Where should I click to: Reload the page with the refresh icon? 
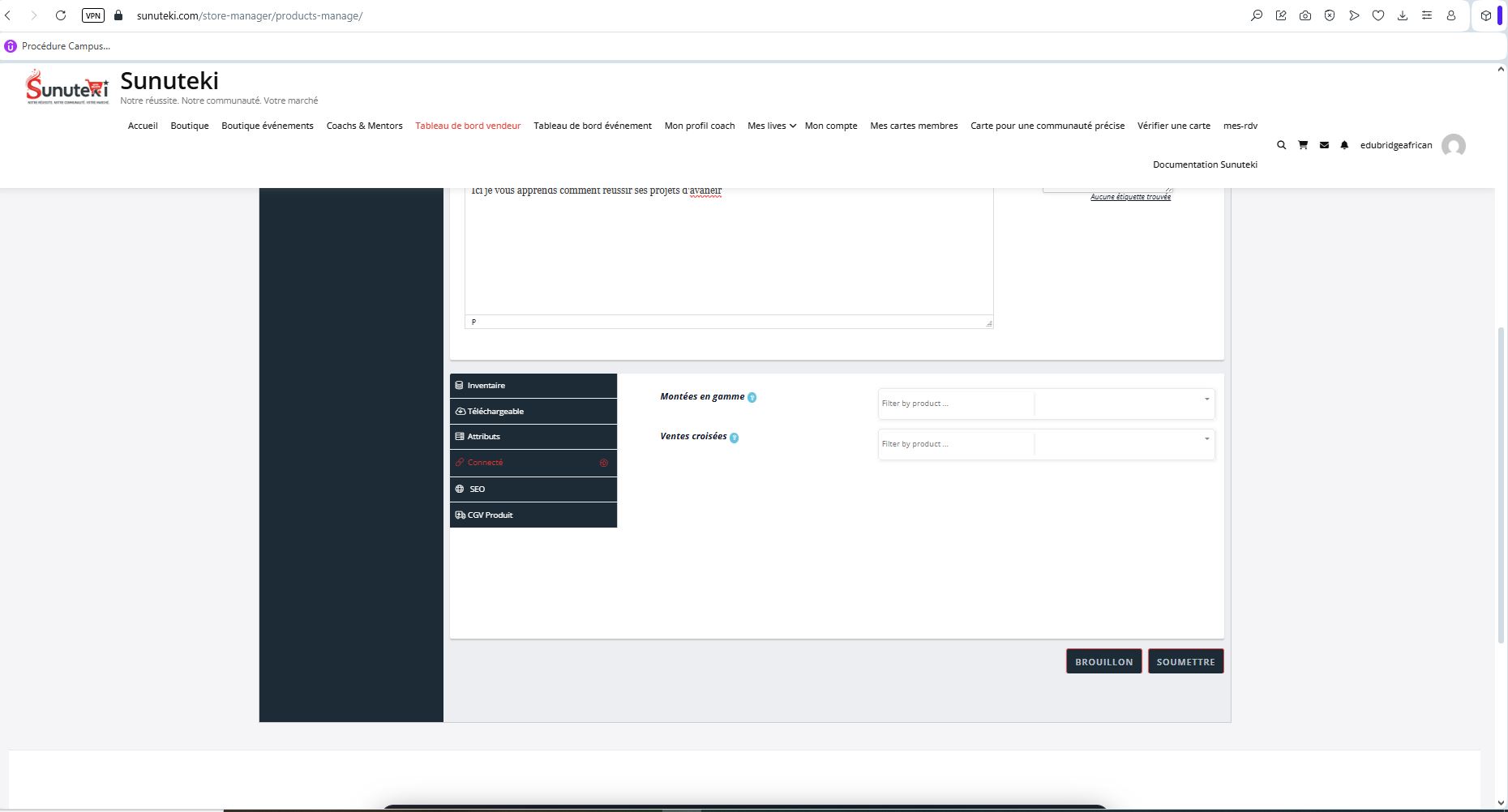point(61,15)
